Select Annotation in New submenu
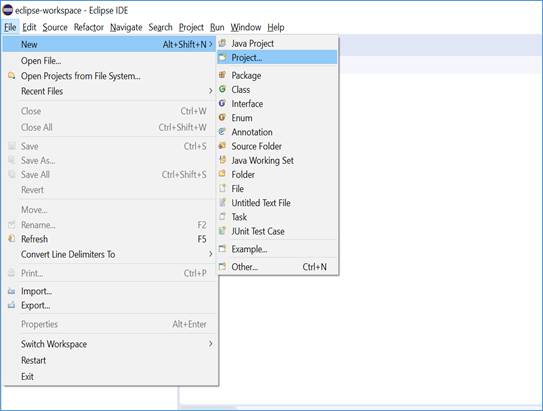This screenshot has width=543, height=411. point(277,132)
